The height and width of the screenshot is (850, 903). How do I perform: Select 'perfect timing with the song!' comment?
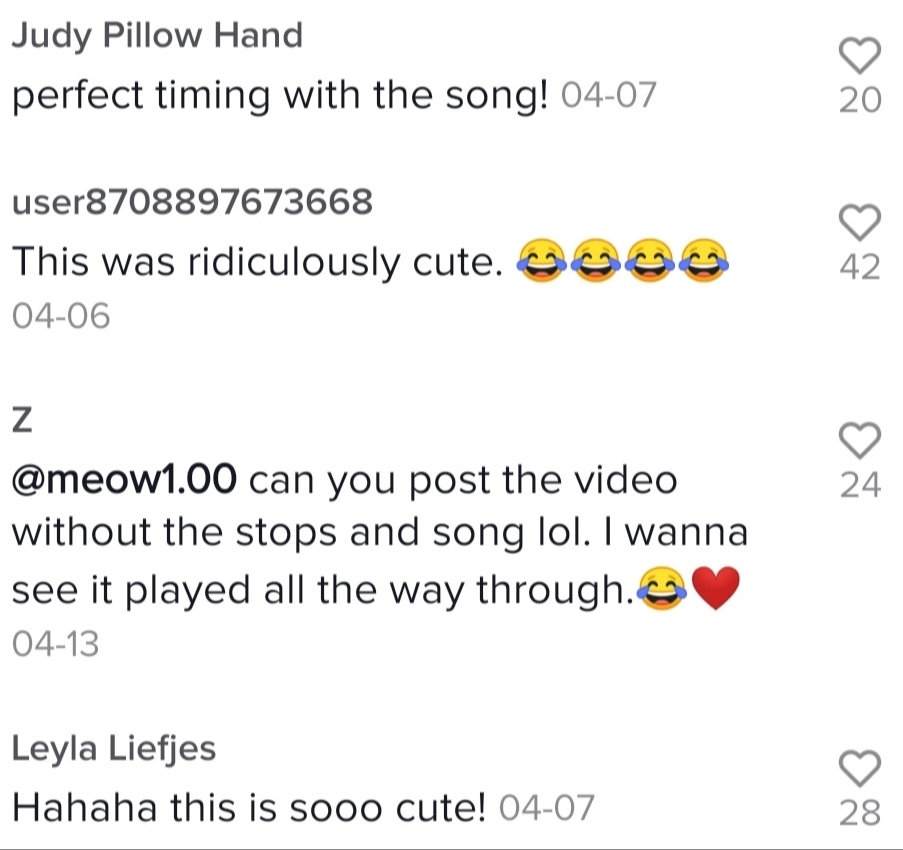pos(280,96)
